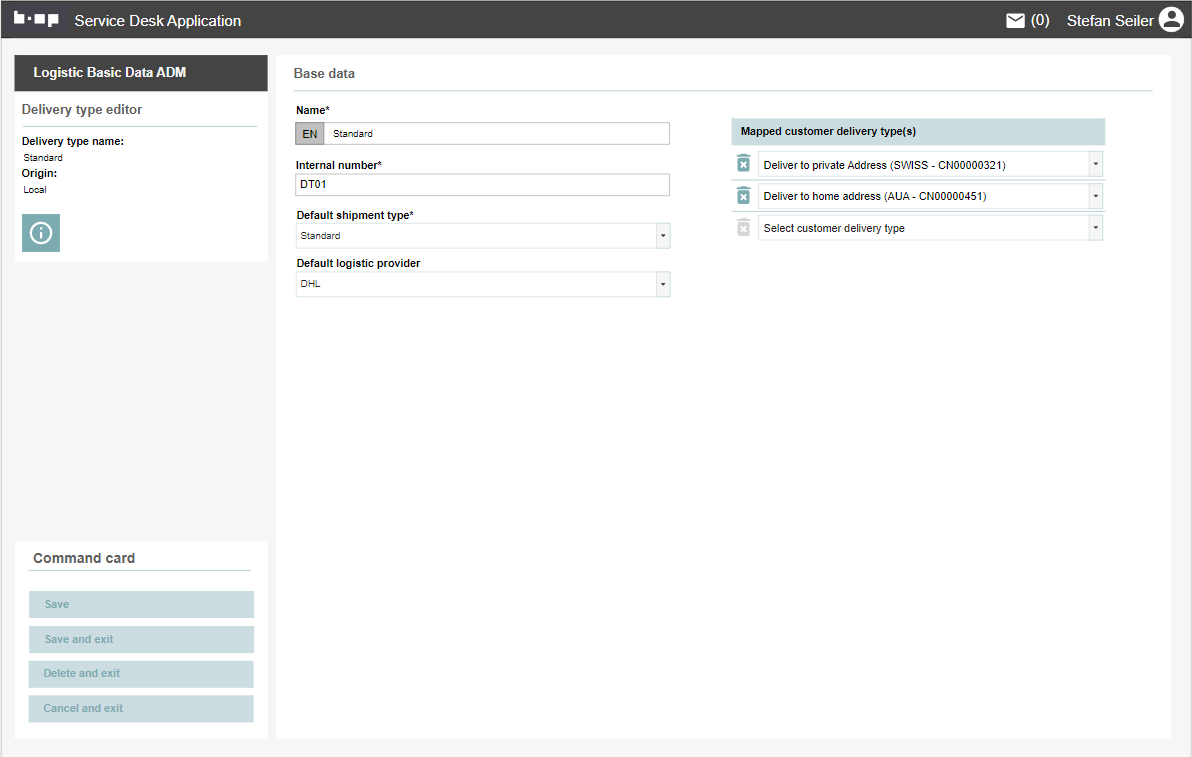Open Select customer delivery type dropdown
The image size is (1192, 757).
point(1095,228)
